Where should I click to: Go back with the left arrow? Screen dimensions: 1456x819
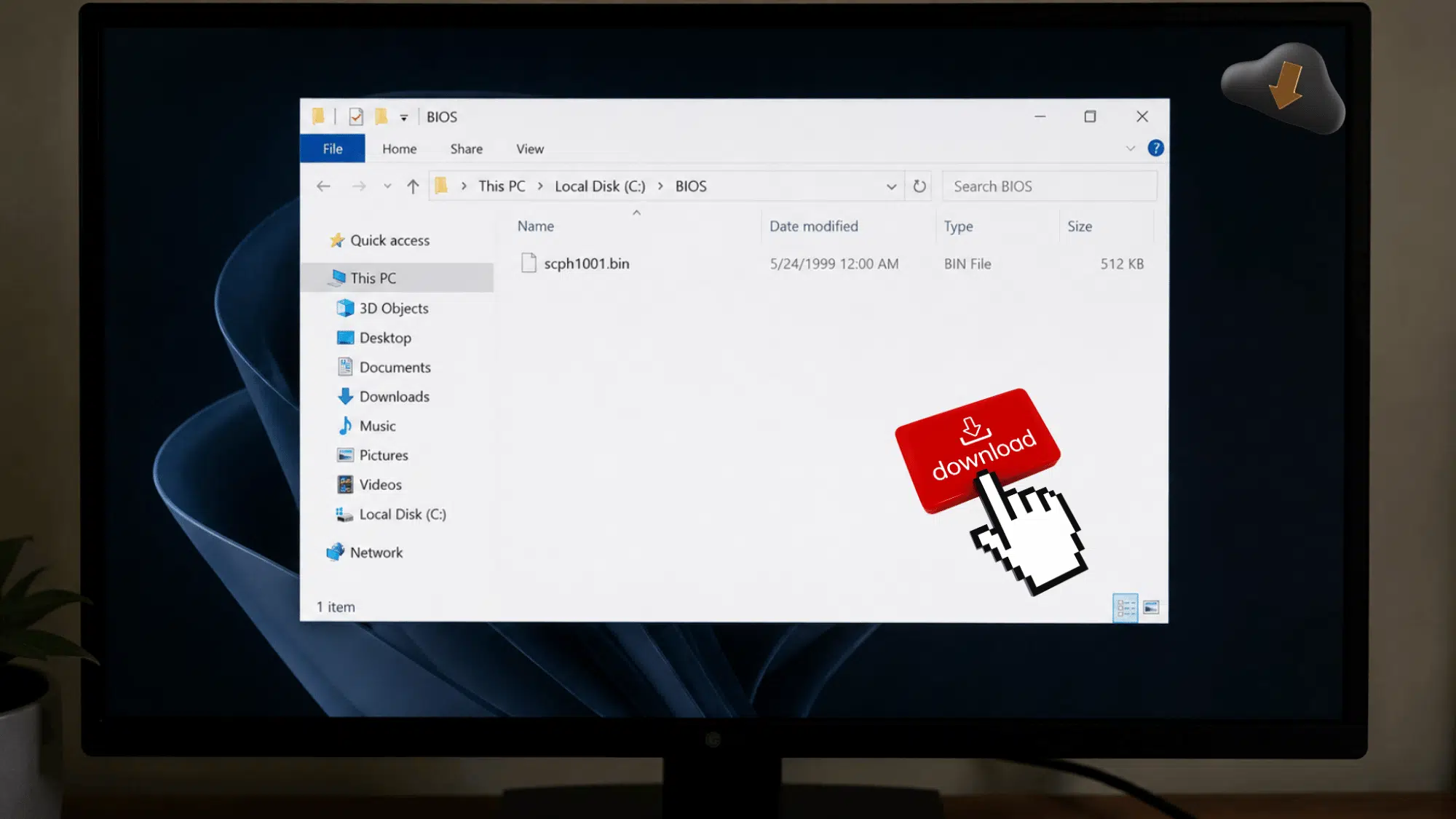tap(324, 186)
